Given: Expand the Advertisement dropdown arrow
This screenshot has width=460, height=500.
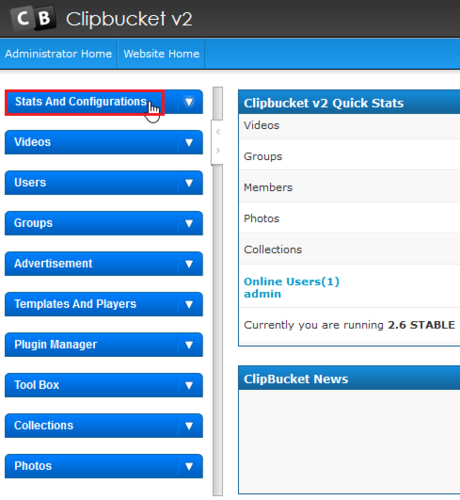Looking at the screenshot, I should [x=189, y=264].
